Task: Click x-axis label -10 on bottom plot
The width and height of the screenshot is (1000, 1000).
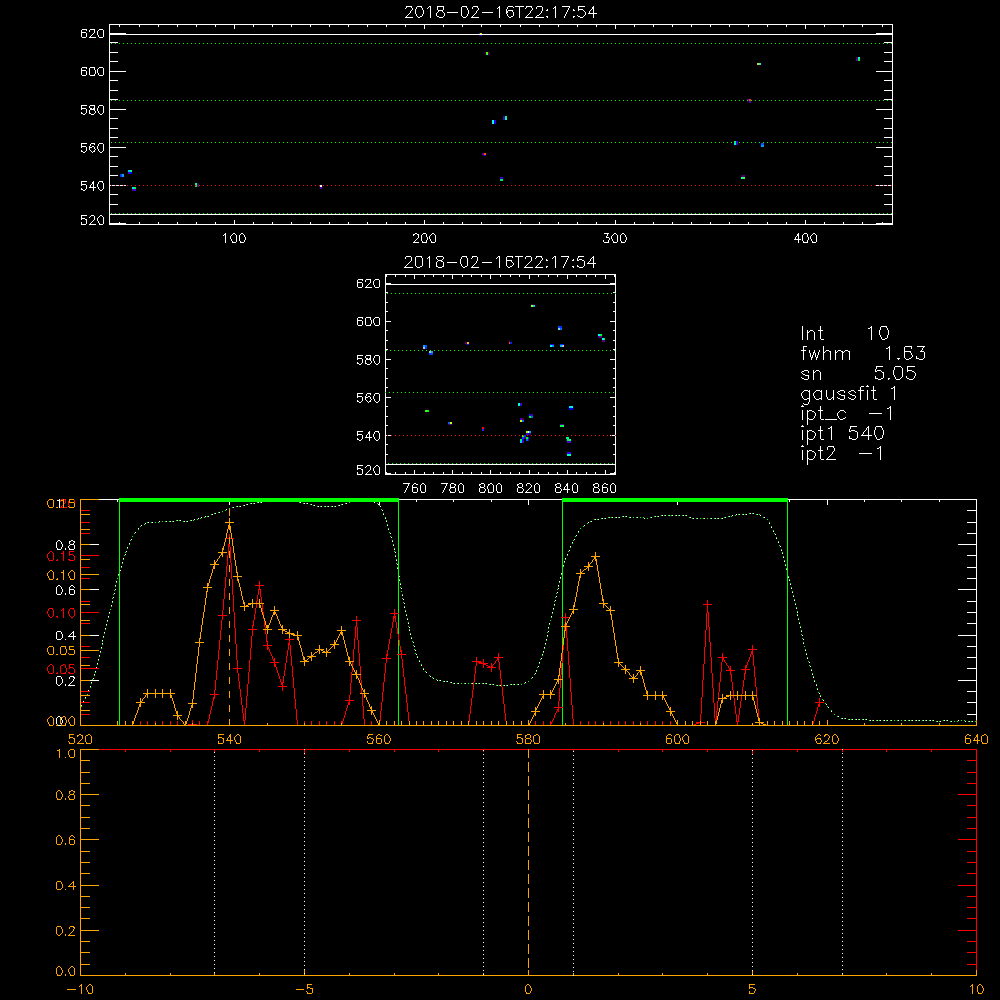Action: (x=80, y=990)
